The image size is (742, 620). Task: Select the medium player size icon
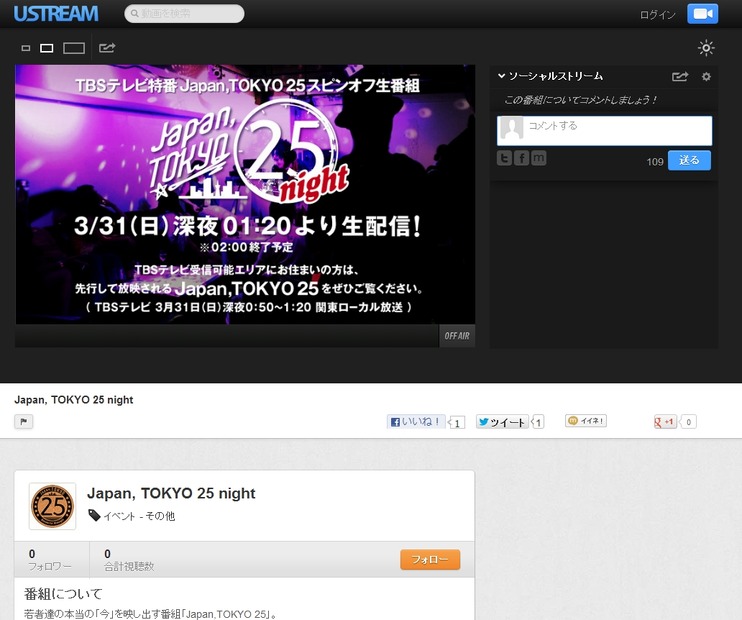(46, 48)
